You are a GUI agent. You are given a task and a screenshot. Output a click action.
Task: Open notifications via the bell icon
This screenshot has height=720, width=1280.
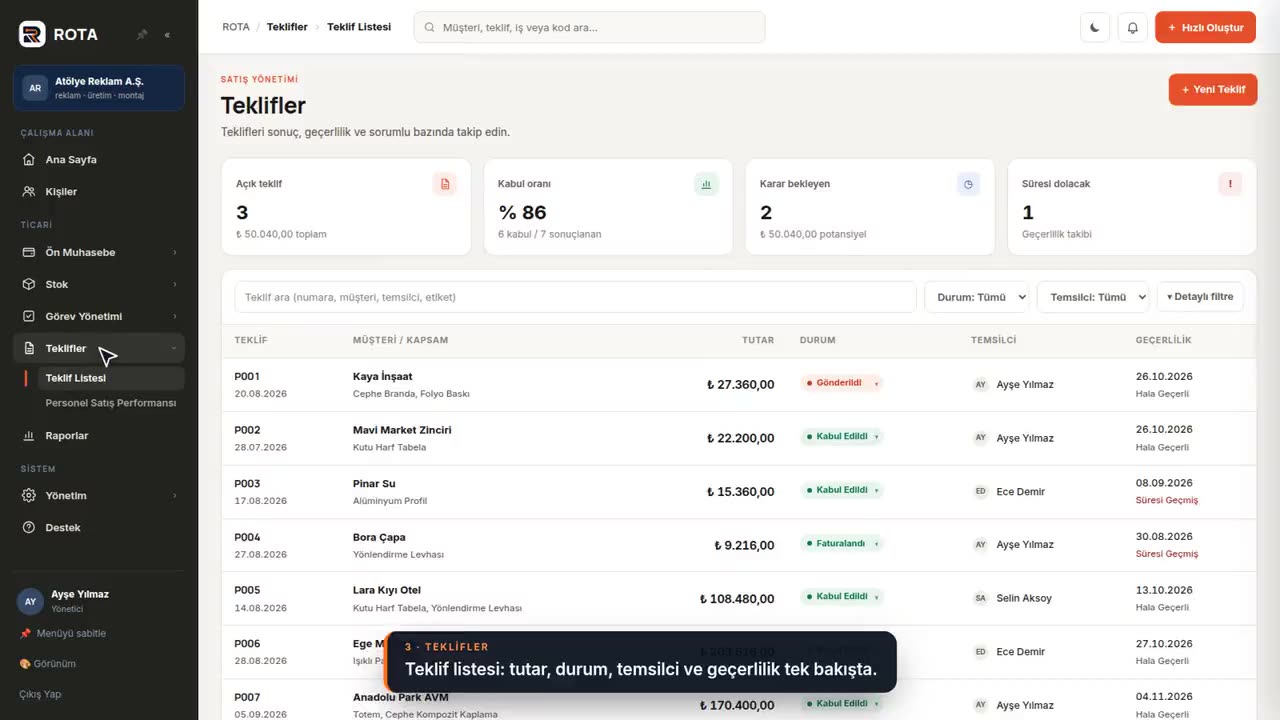(1133, 28)
